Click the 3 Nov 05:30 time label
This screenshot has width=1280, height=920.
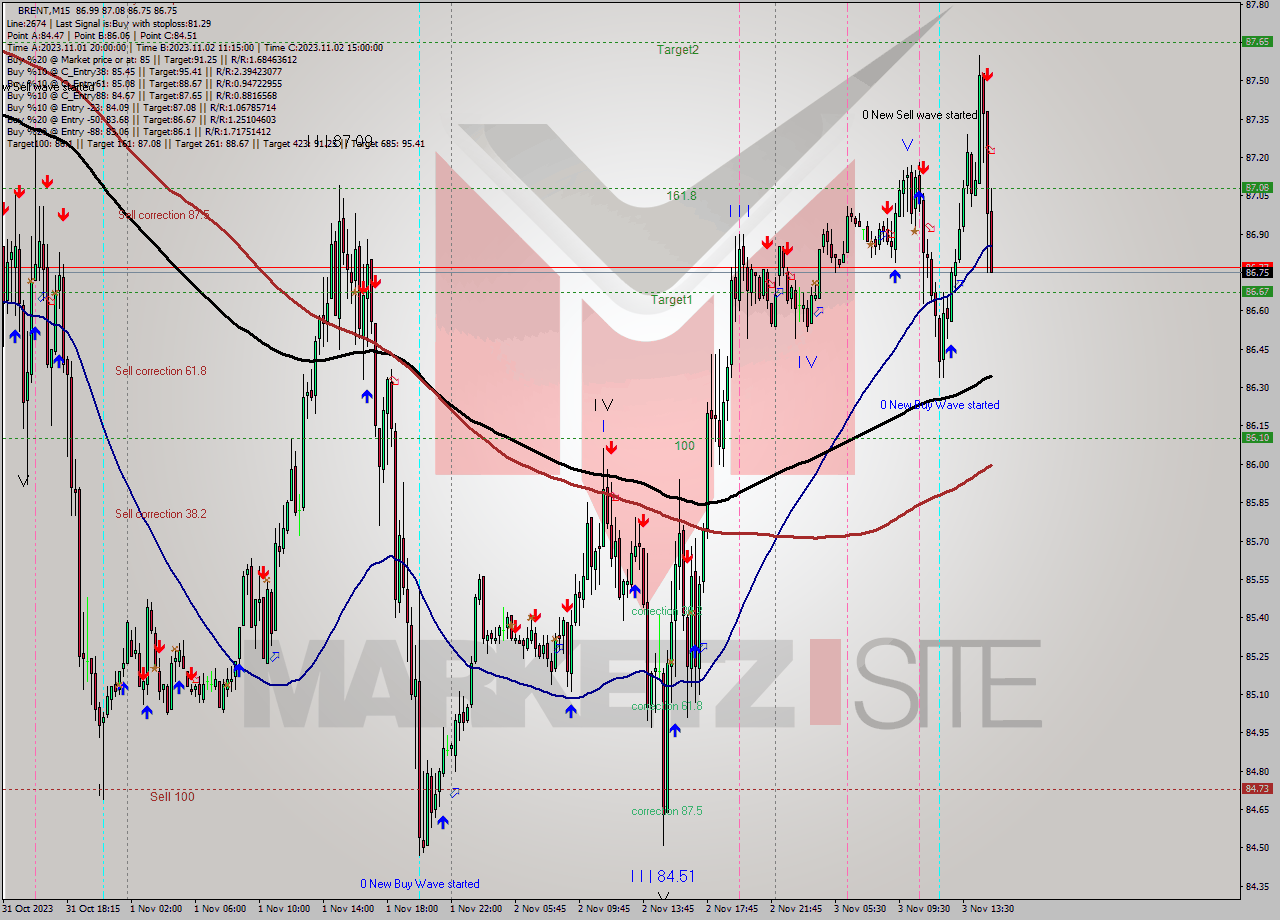coord(860,909)
